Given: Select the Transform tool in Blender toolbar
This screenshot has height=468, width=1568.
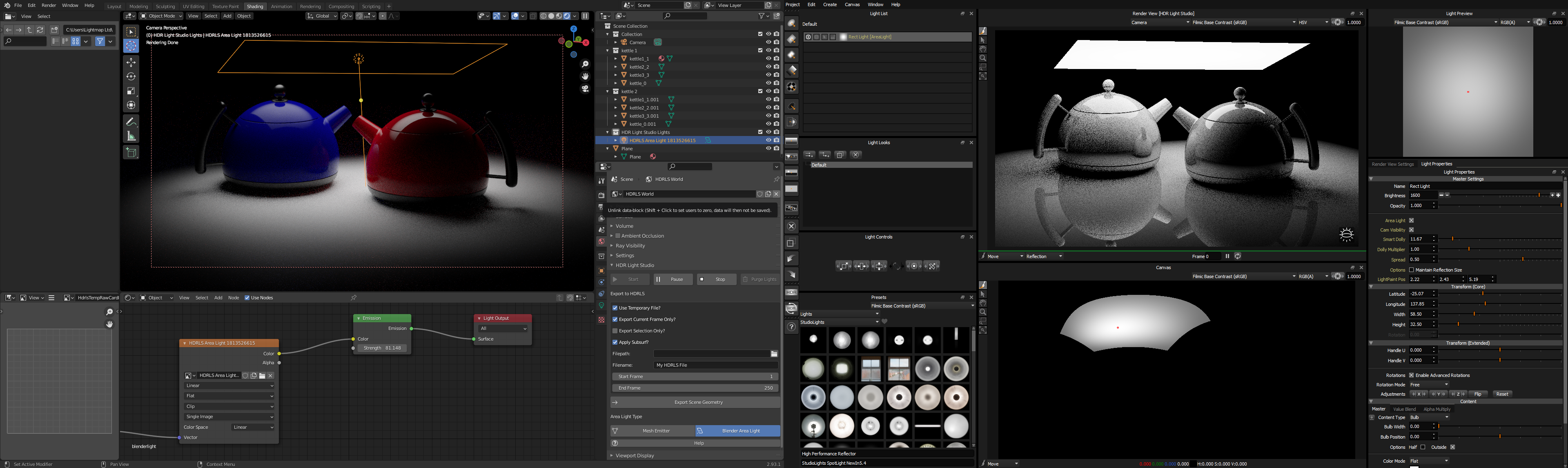Looking at the screenshot, I should (131, 105).
